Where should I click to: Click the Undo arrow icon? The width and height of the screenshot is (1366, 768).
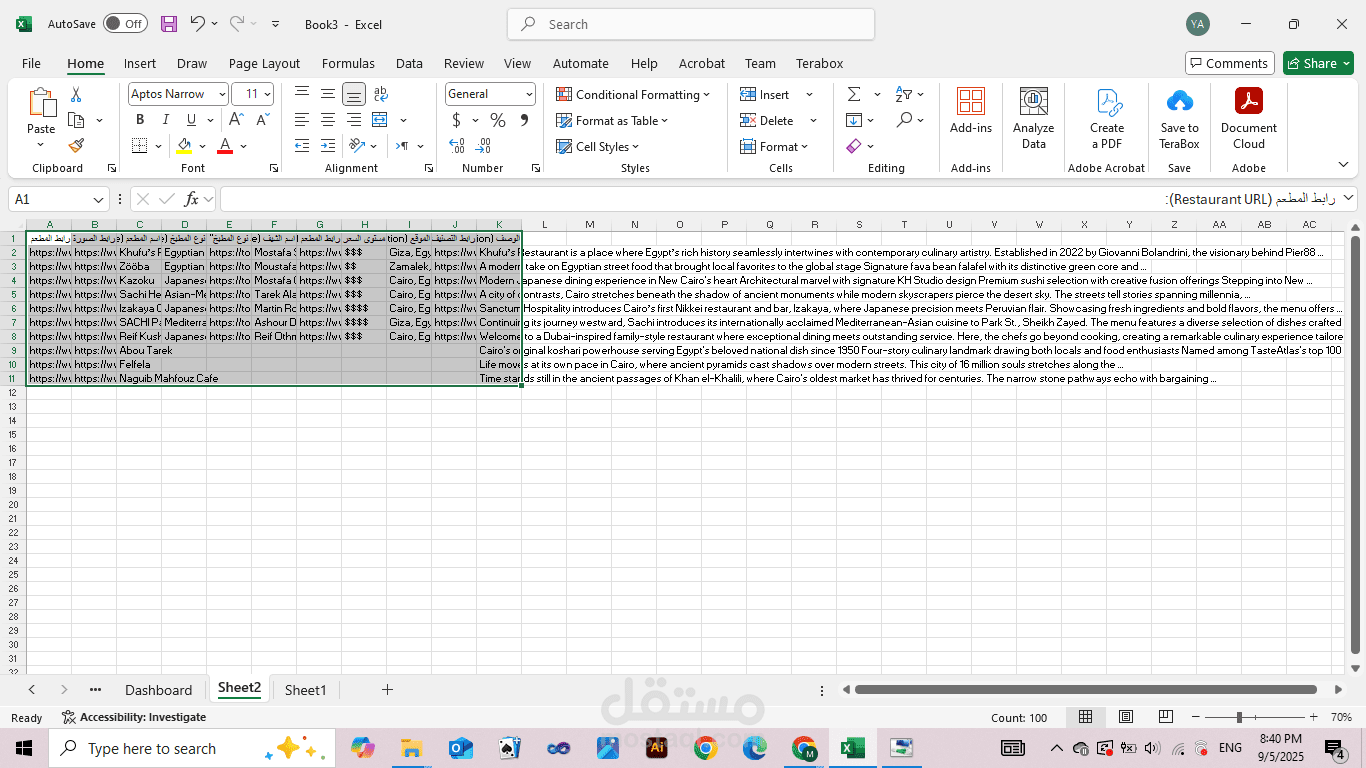coord(198,24)
